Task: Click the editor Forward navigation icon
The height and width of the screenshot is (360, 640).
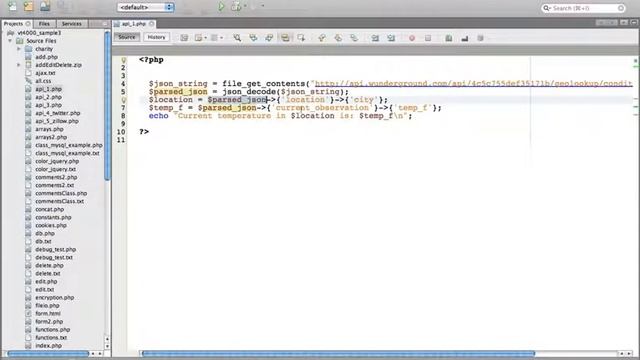Action: click(x=214, y=38)
